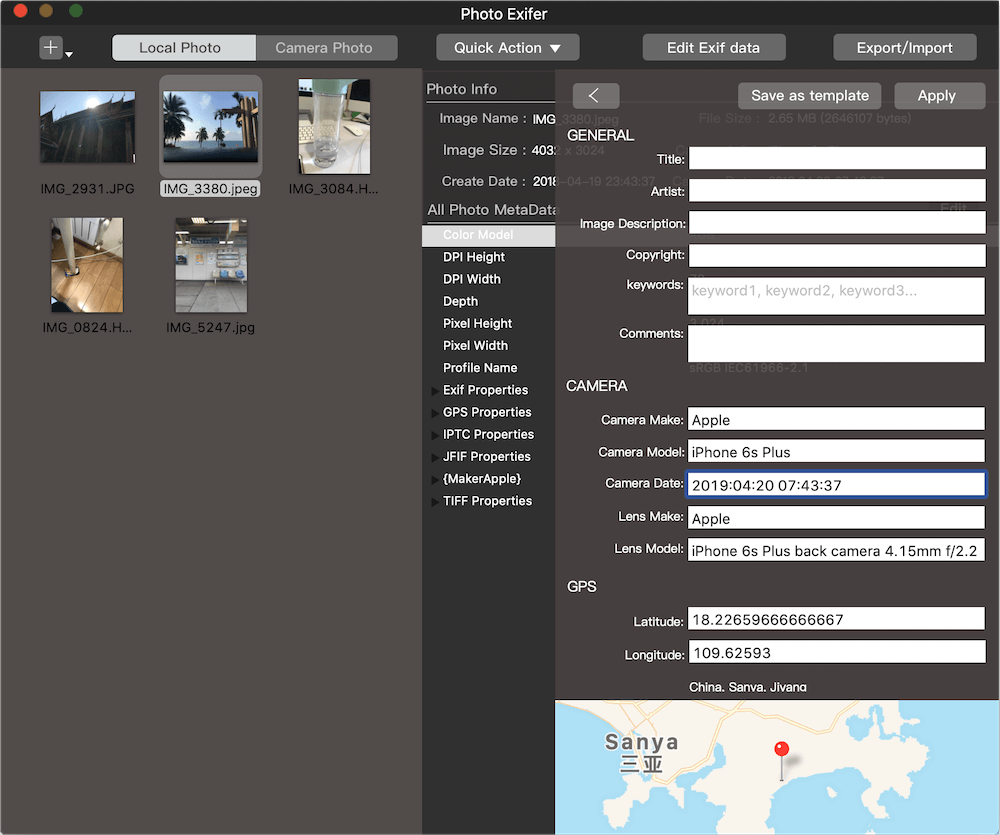Select the IMG_3084 glass photo thumbnail
1000x835 pixels.
[x=334, y=126]
